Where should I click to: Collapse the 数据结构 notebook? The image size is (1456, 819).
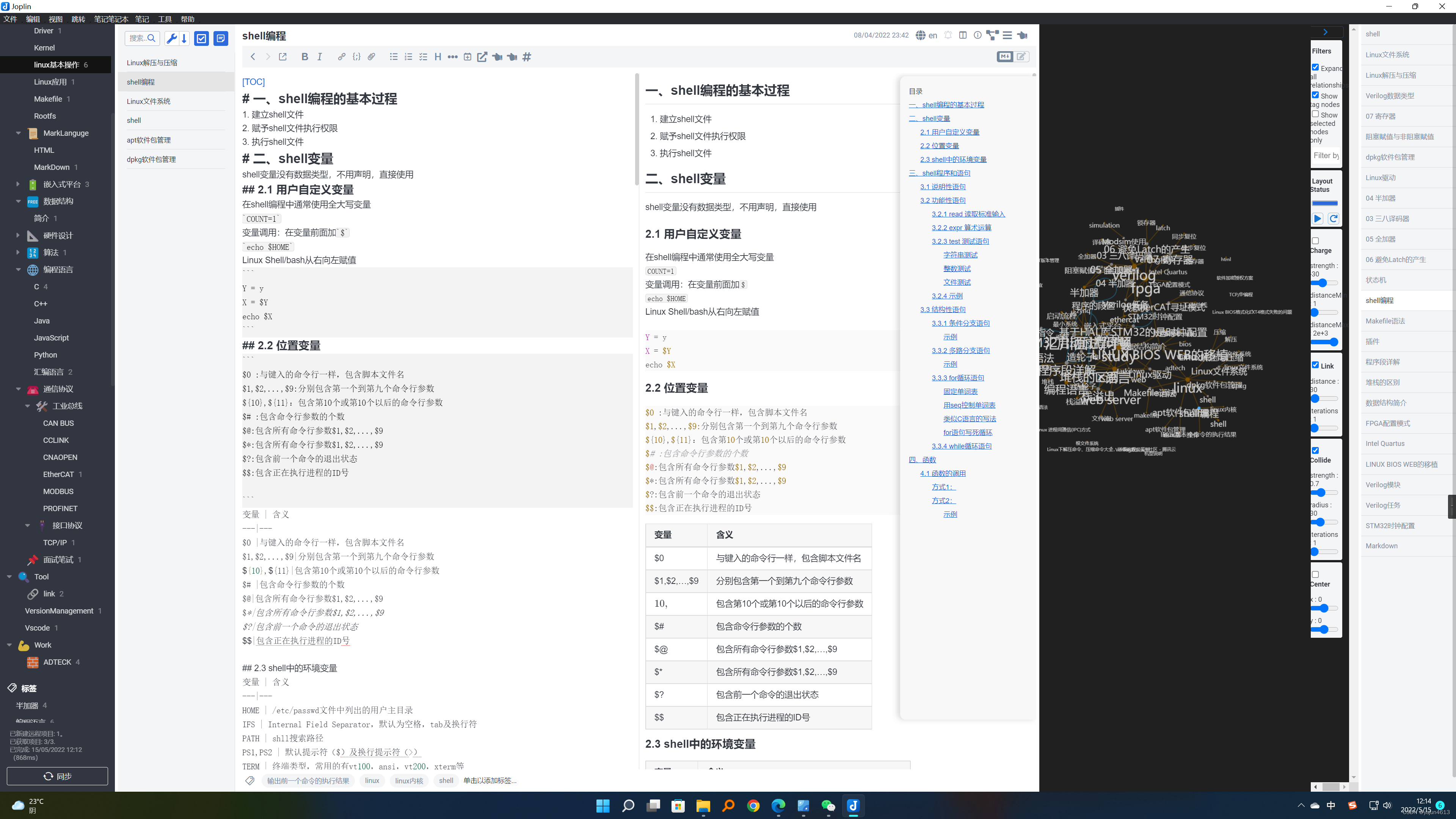[18, 201]
